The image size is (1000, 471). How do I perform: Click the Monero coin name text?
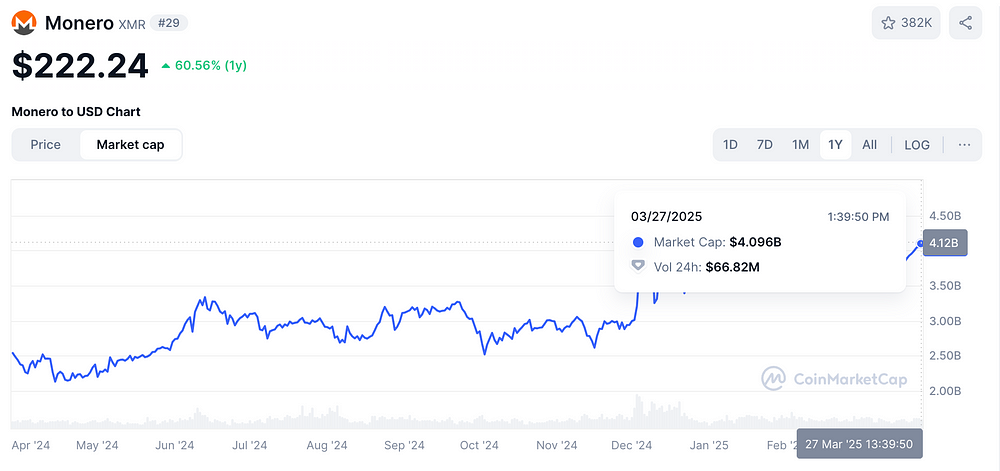click(79, 23)
